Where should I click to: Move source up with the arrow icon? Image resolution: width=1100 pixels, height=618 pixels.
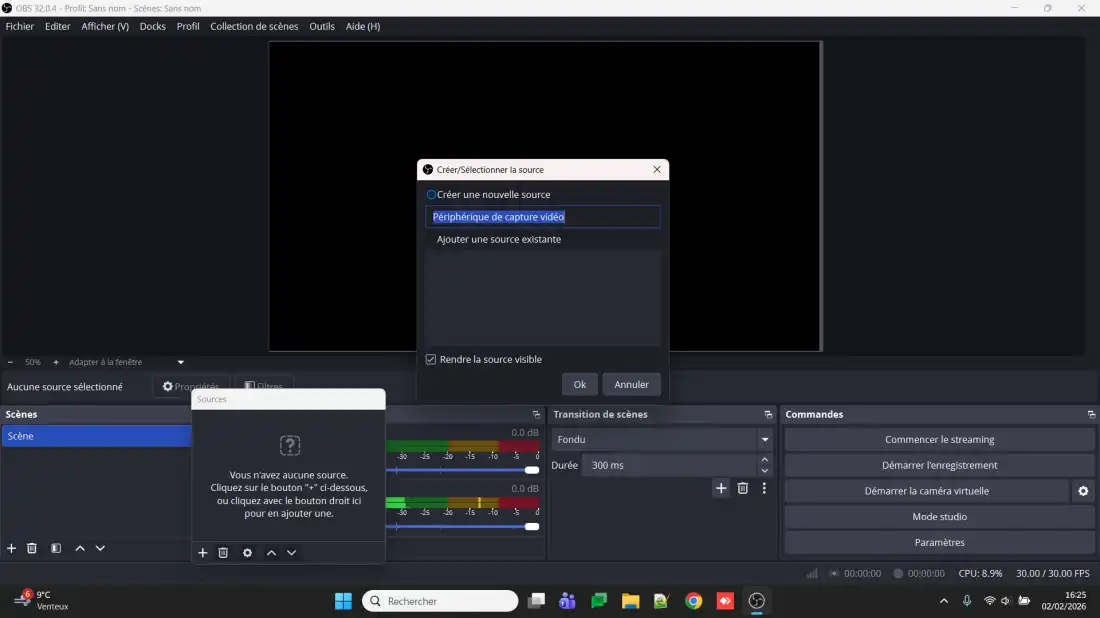(271, 553)
